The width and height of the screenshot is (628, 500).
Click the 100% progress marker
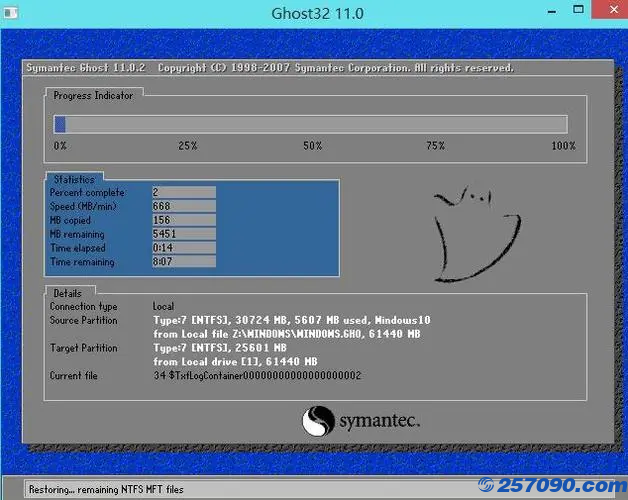(x=563, y=146)
